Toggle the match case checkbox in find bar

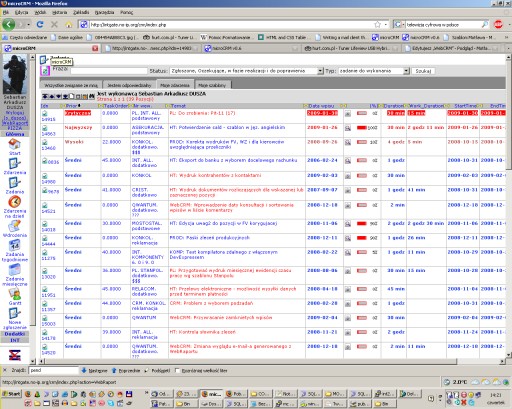[177, 370]
